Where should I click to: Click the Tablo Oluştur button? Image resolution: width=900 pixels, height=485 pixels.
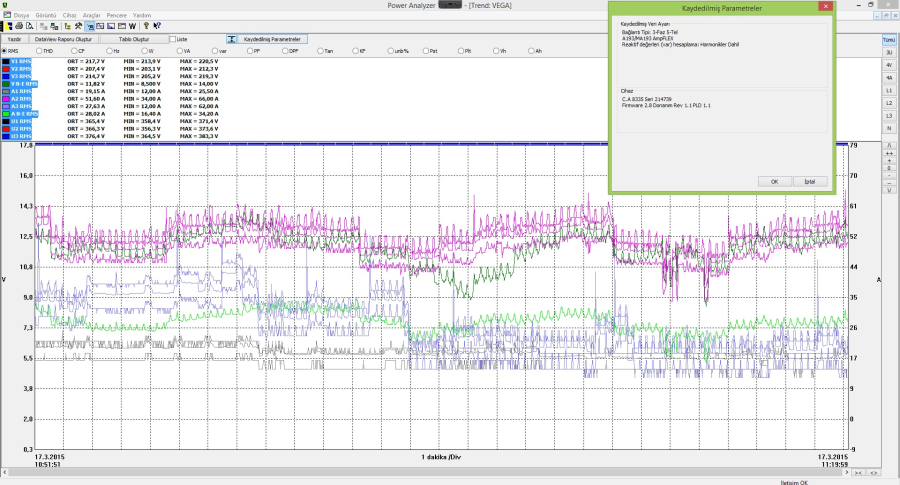134,39
